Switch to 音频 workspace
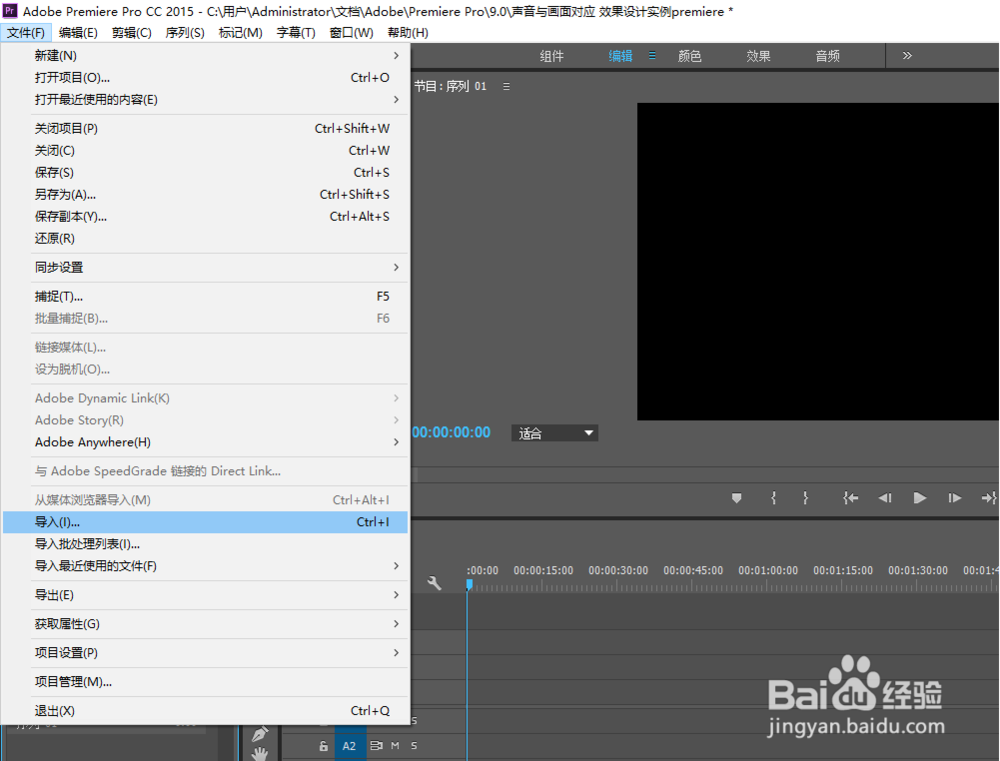Image resolution: width=1000 pixels, height=761 pixels. pos(827,56)
